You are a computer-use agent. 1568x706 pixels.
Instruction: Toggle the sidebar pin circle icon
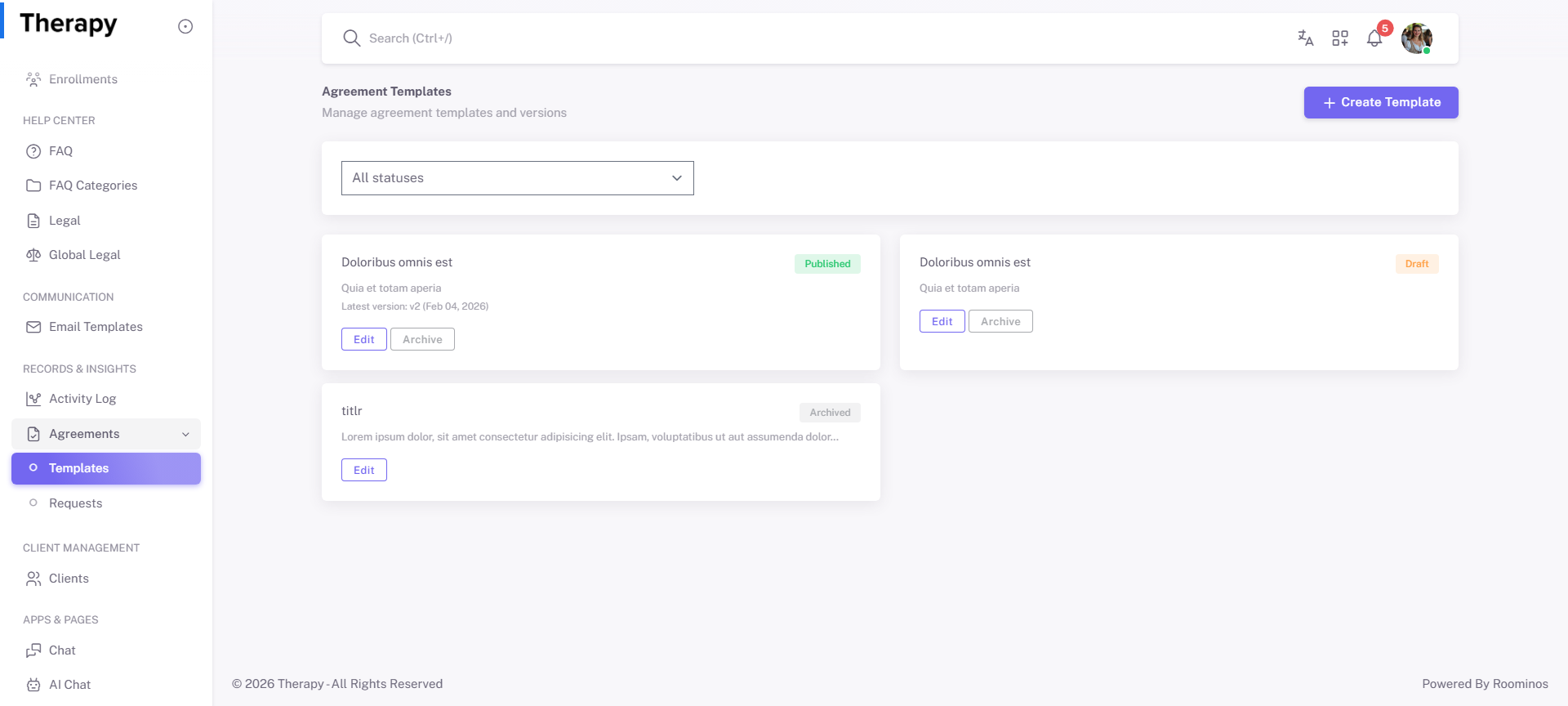point(185,26)
